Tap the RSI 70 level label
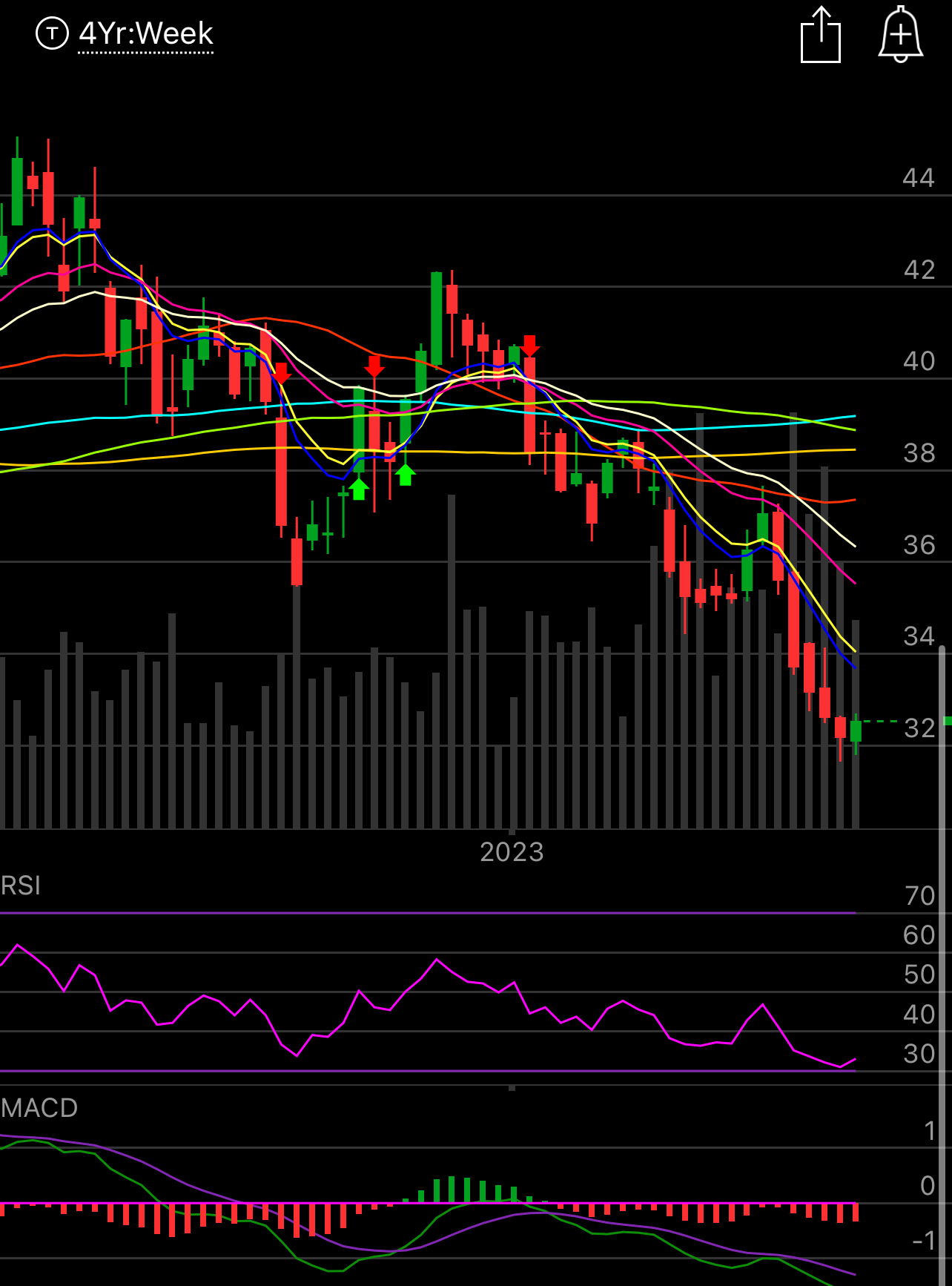 coord(919,896)
